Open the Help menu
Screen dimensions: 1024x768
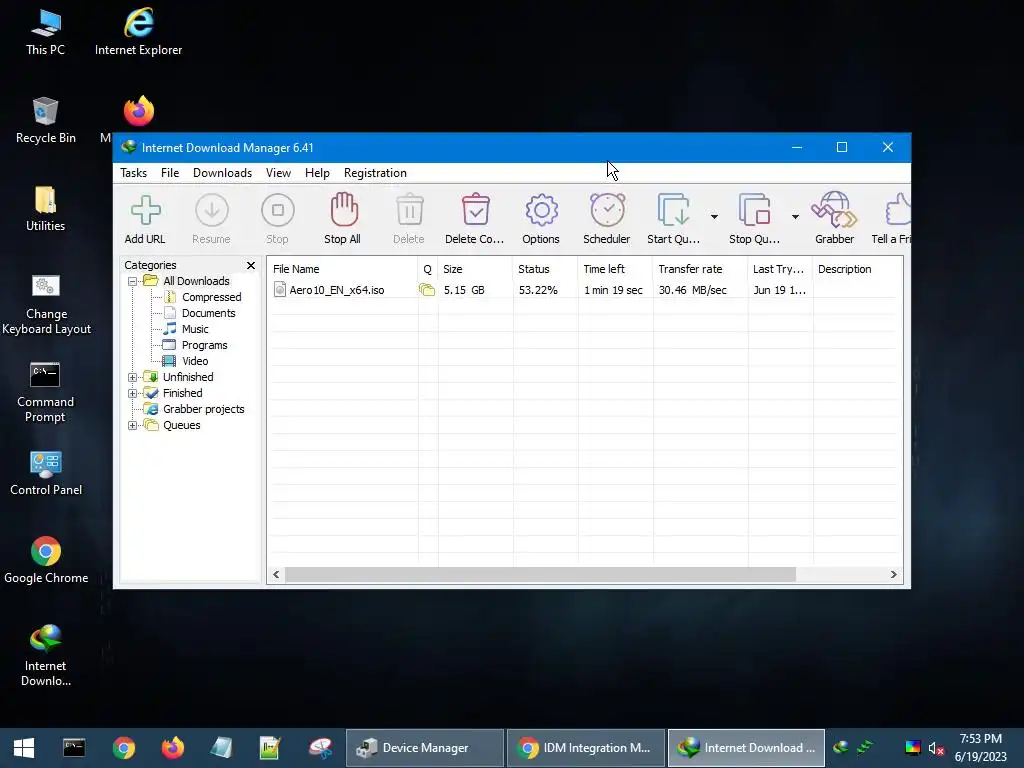317,173
